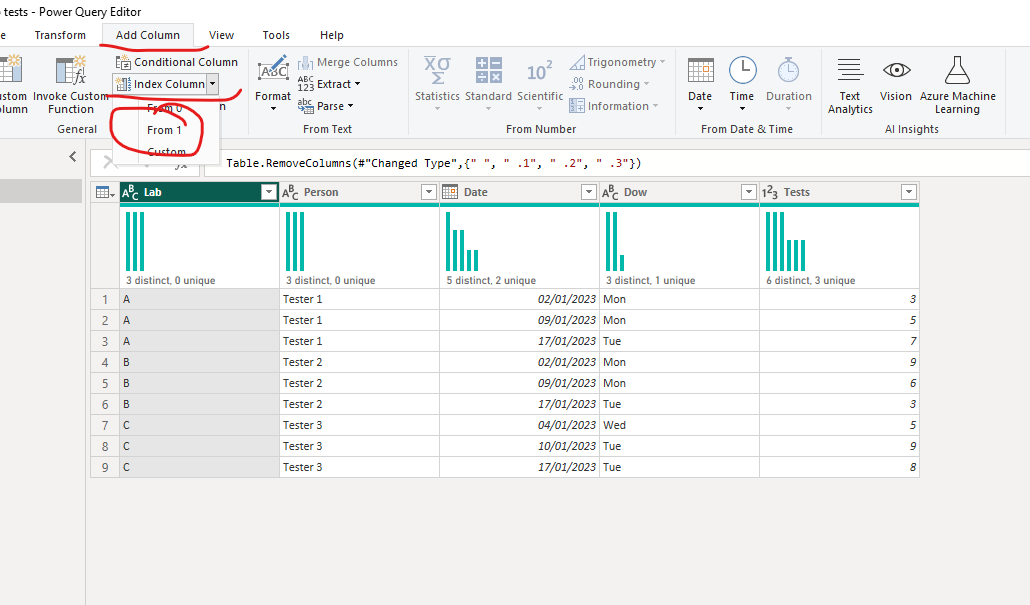The image size is (1030, 605).
Task: Expand the Index Column dropdown arrow
Action: [x=212, y=84]
